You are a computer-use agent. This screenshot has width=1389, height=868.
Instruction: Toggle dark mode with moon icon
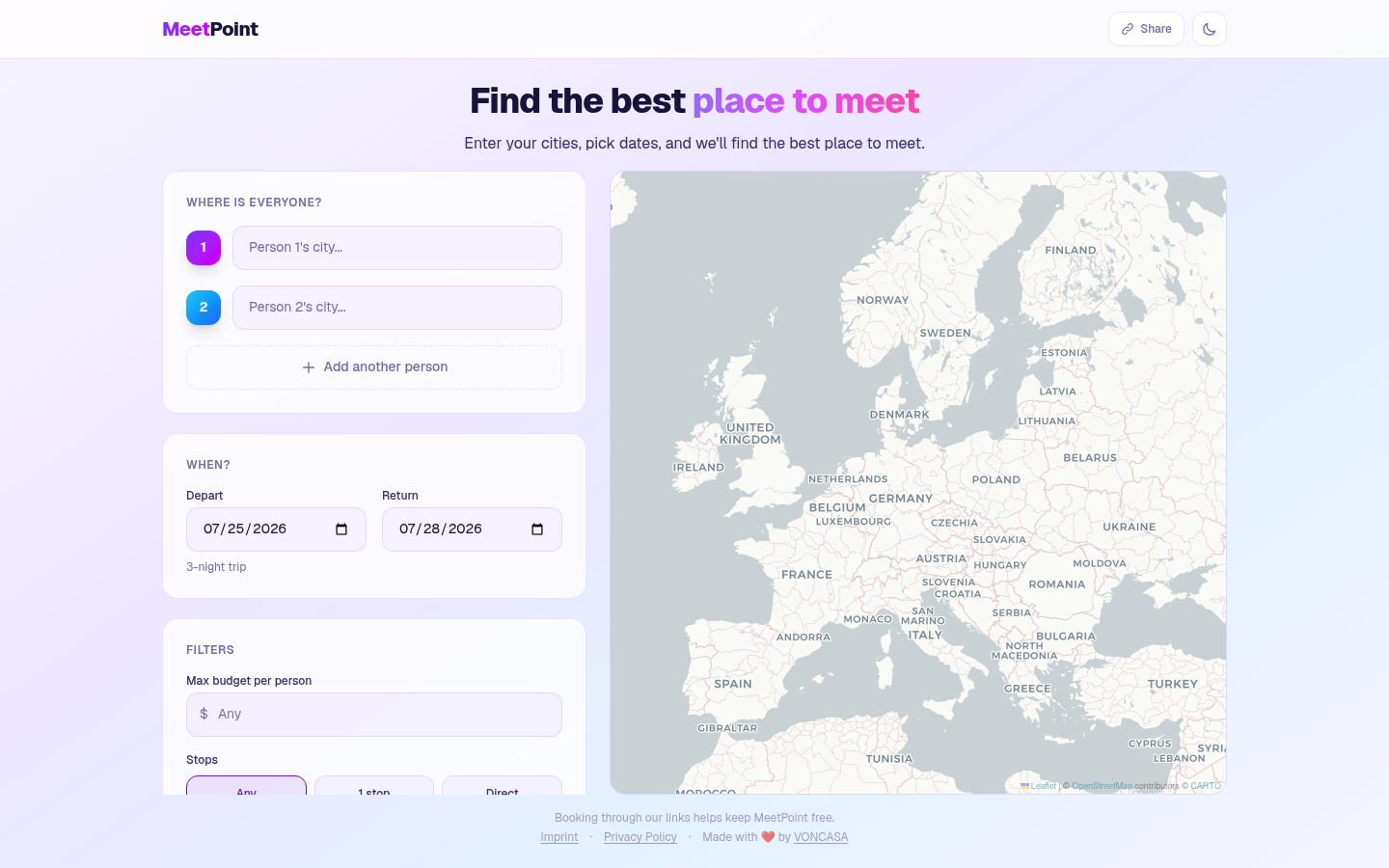[1210, 29]
